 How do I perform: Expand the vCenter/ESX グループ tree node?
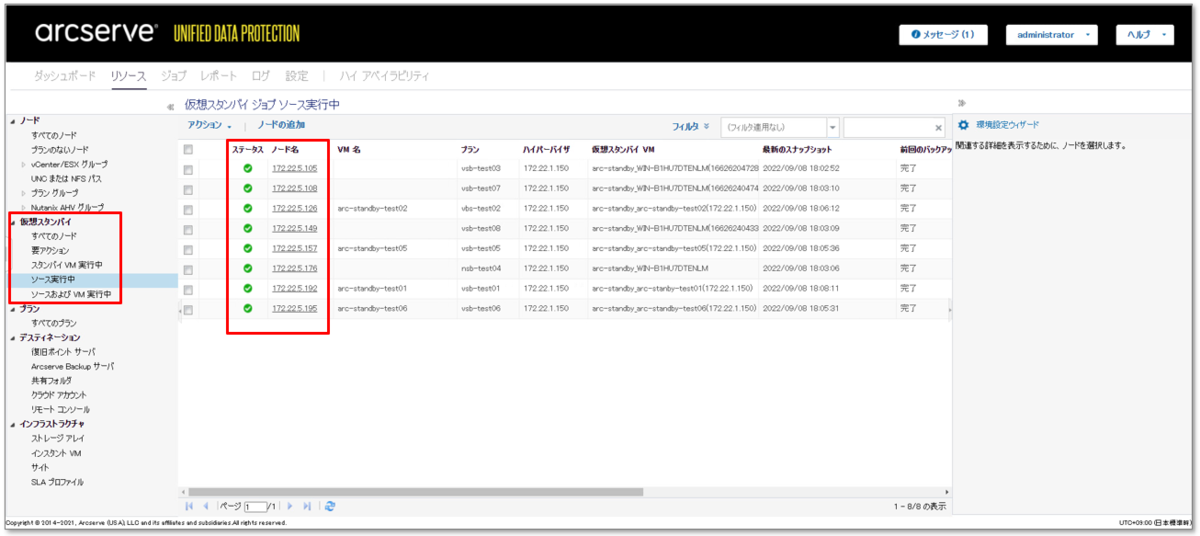click(x=24, y=164)
